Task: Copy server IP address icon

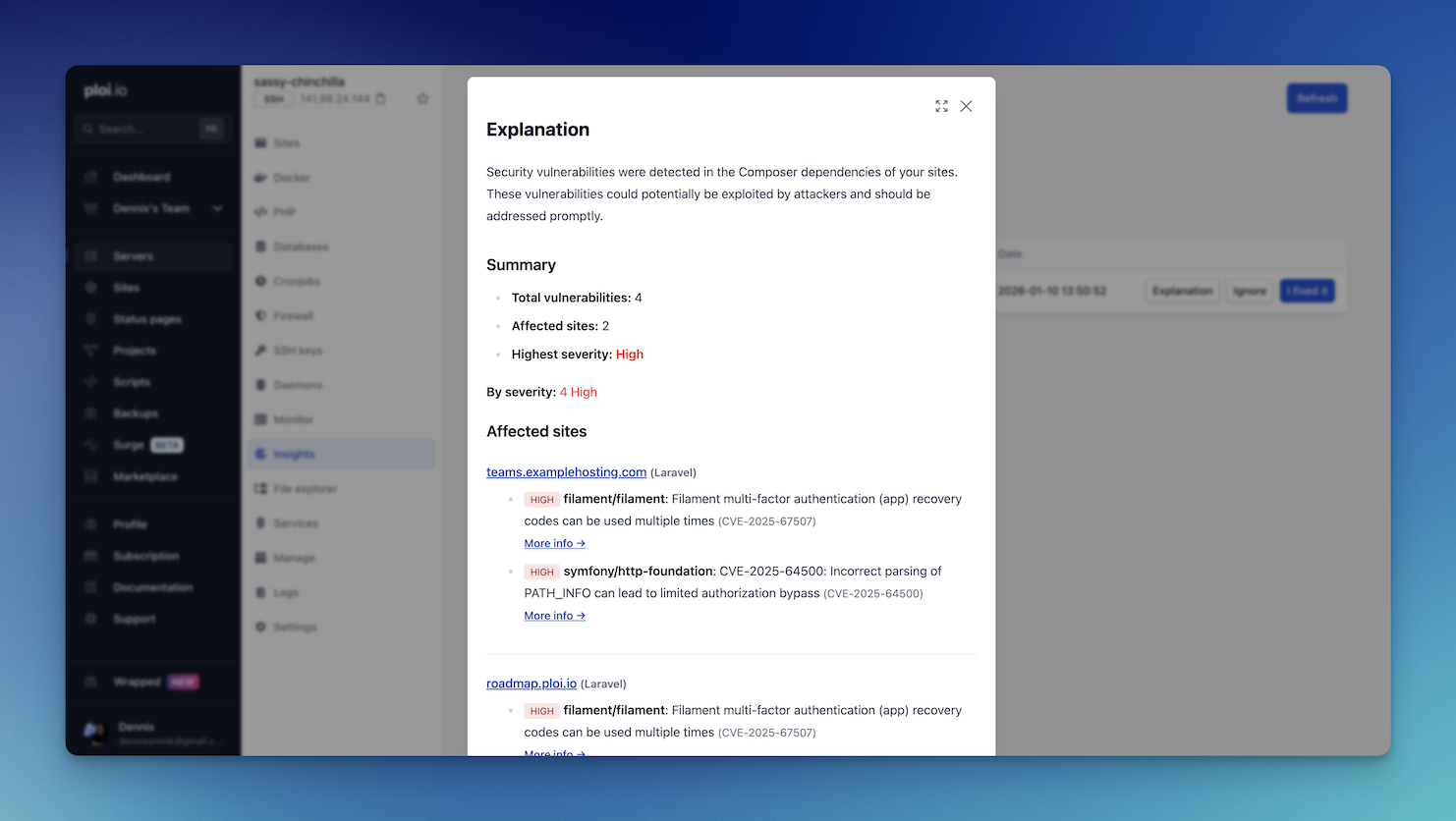Action: (381, 99)
